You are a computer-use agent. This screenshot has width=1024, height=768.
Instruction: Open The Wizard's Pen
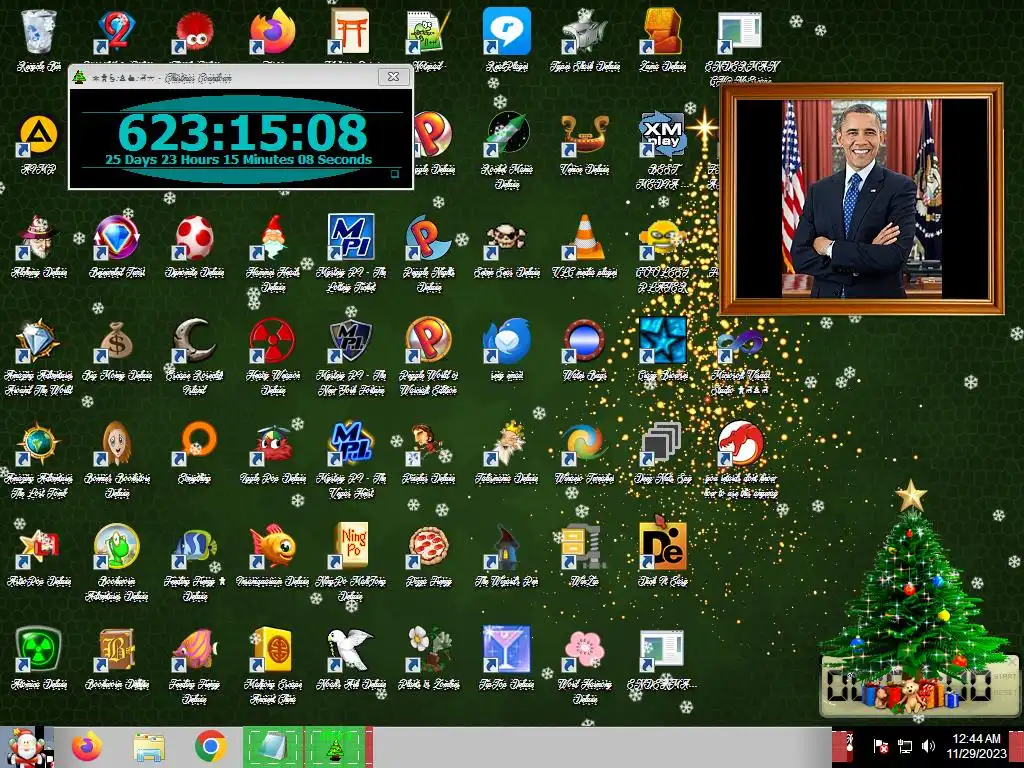pos(506,547)
